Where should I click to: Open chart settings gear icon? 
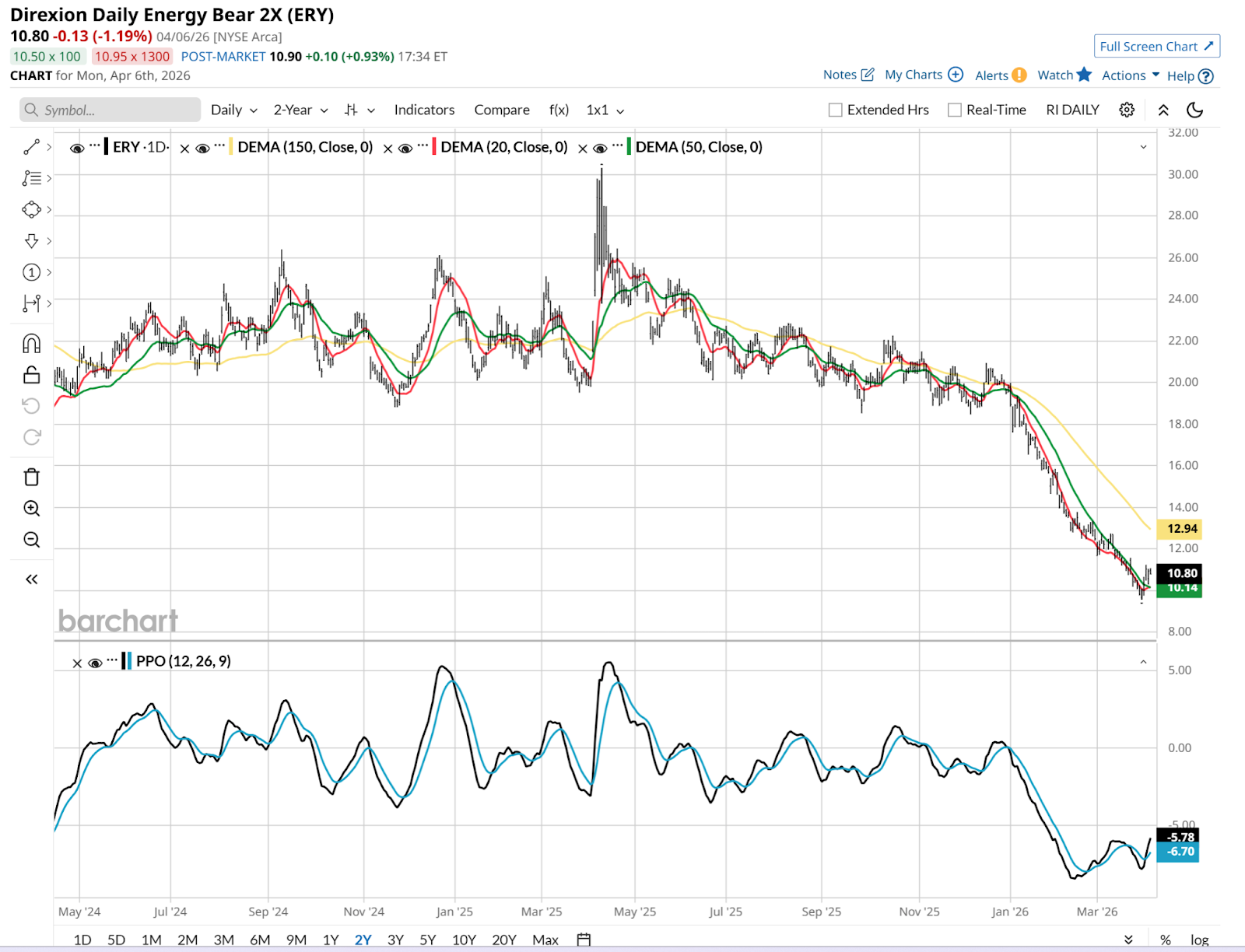(x=1126, y=110)
